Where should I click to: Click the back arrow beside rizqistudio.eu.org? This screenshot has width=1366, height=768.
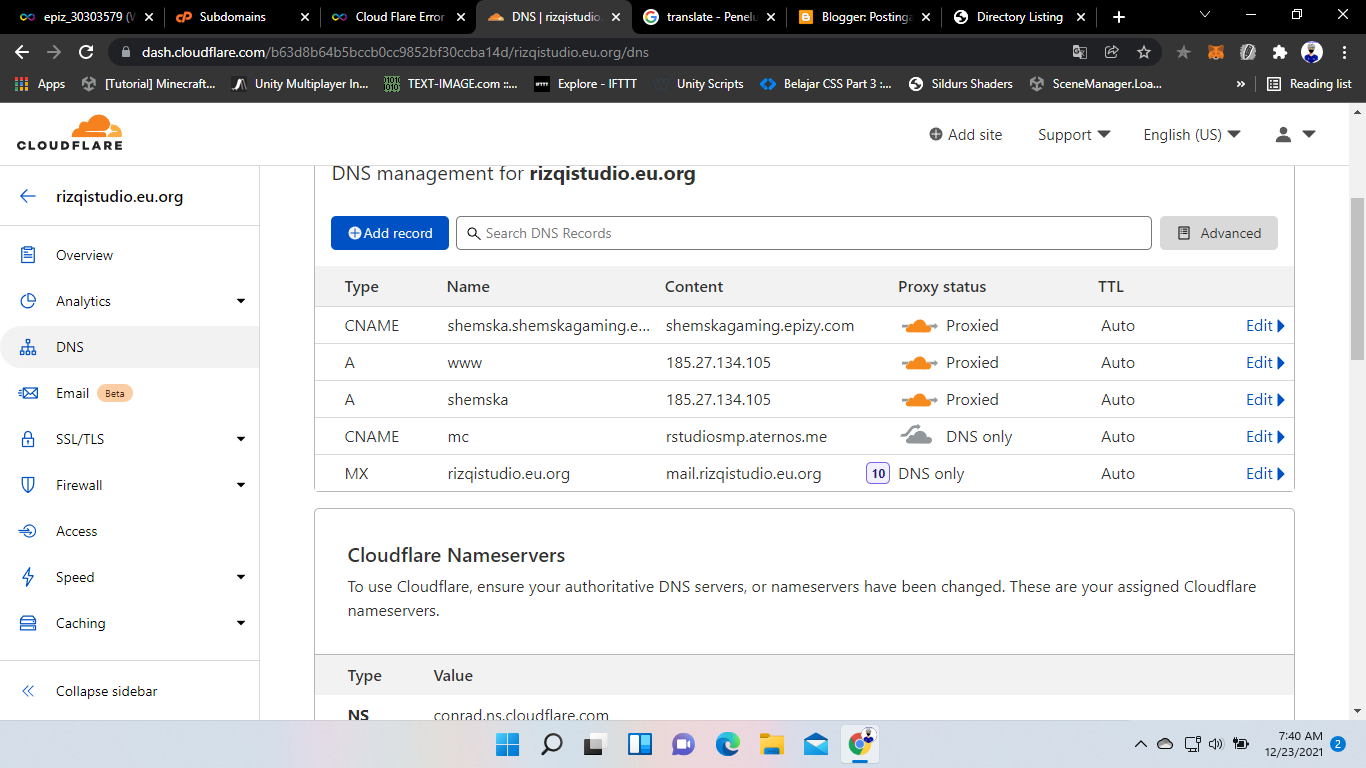(x=28, y=197)
